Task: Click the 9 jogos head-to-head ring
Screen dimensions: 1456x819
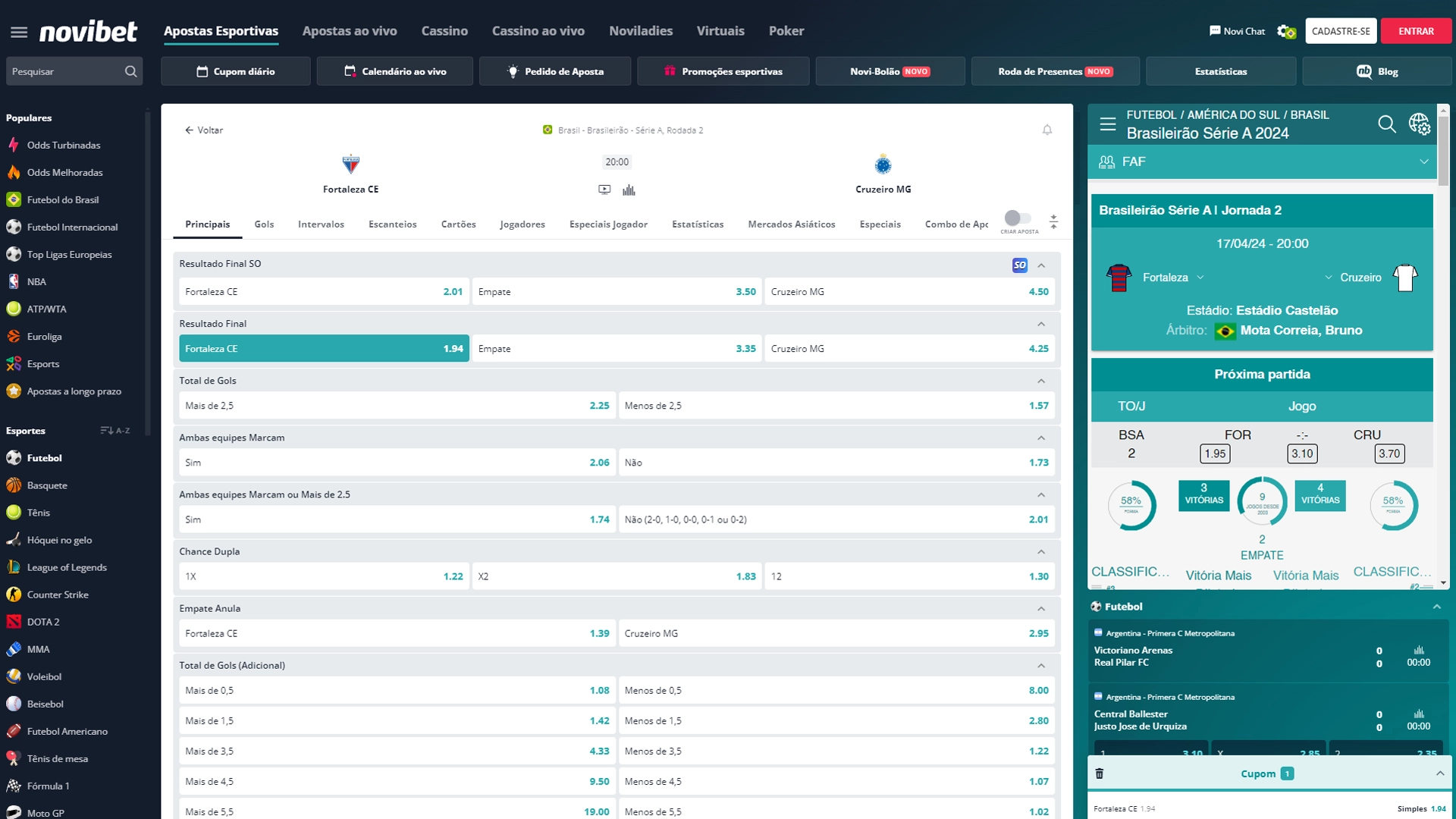Action: point(1262,501)
